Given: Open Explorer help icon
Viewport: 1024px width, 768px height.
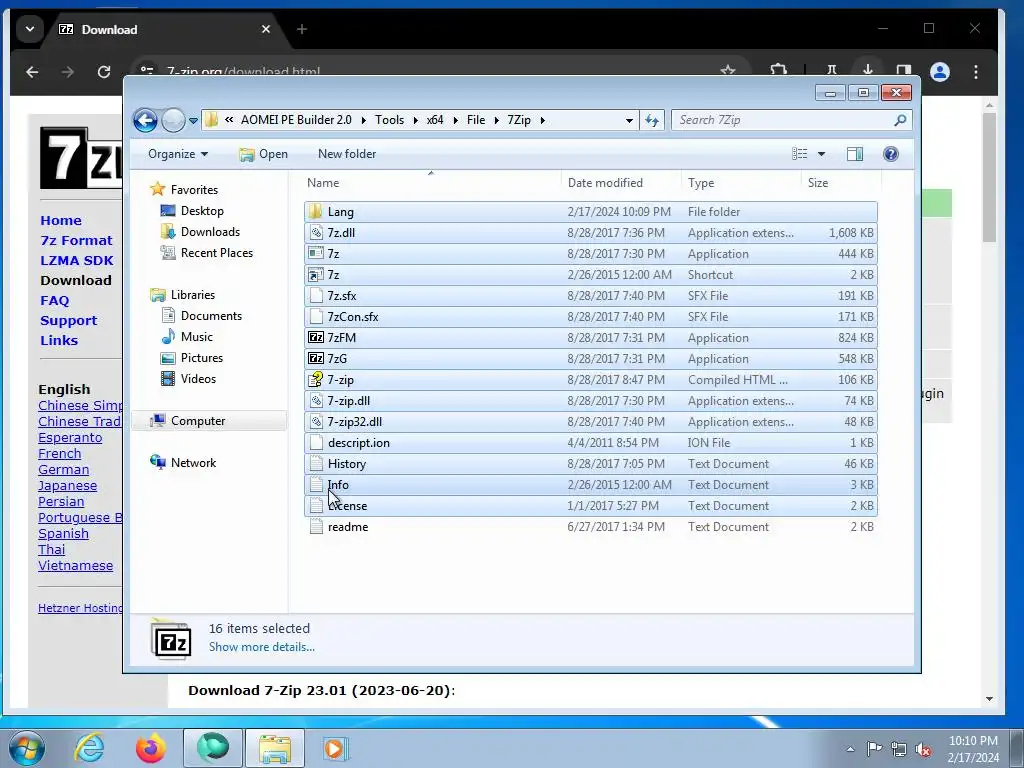Looking at the screenshot, I should point(891,154).
